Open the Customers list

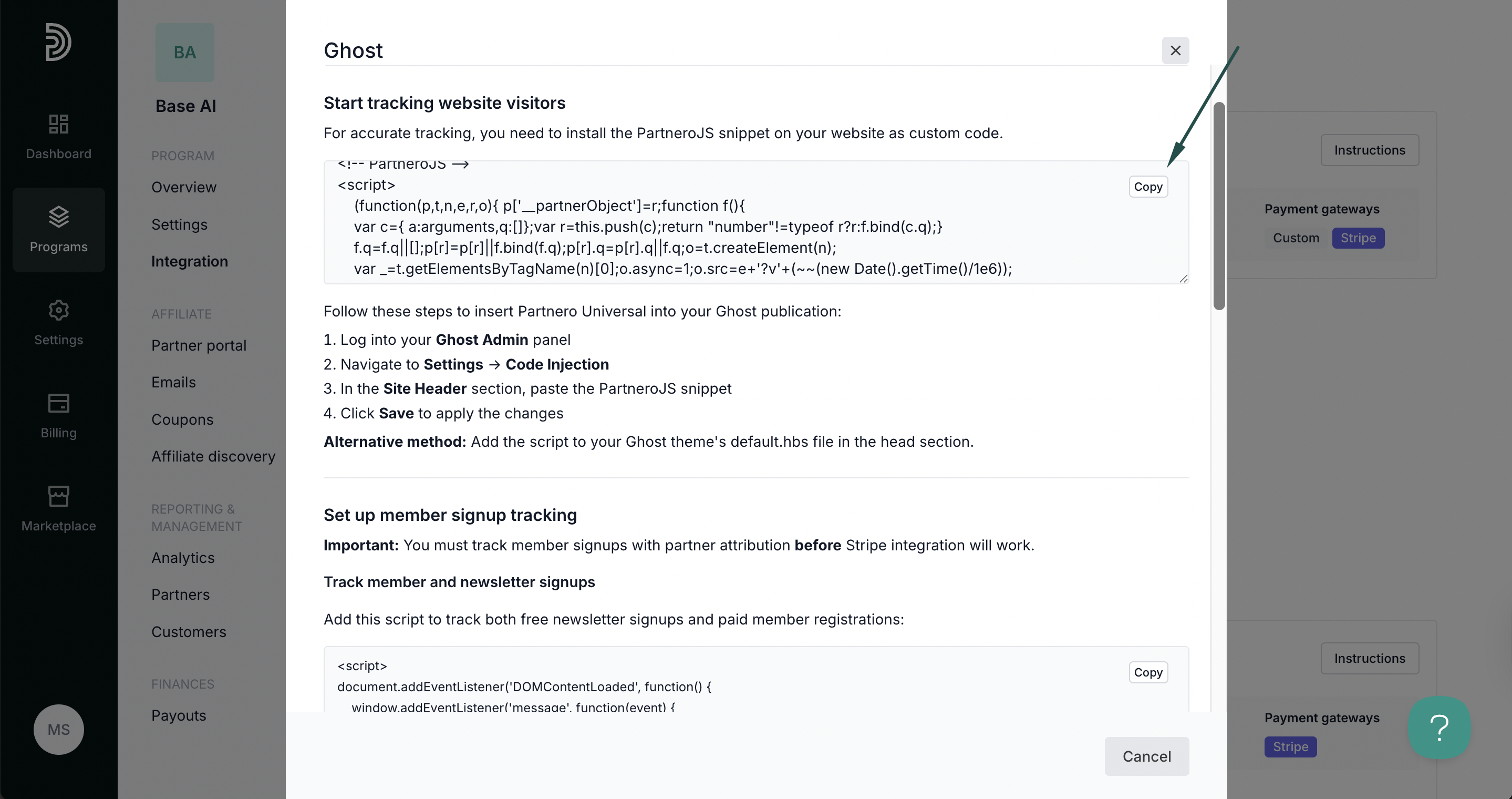[189, 632]
